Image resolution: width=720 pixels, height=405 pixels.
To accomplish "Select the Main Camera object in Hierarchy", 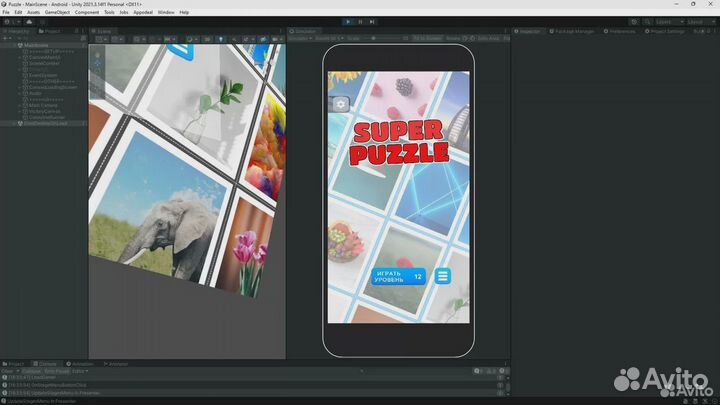I will tap(43, 105).
